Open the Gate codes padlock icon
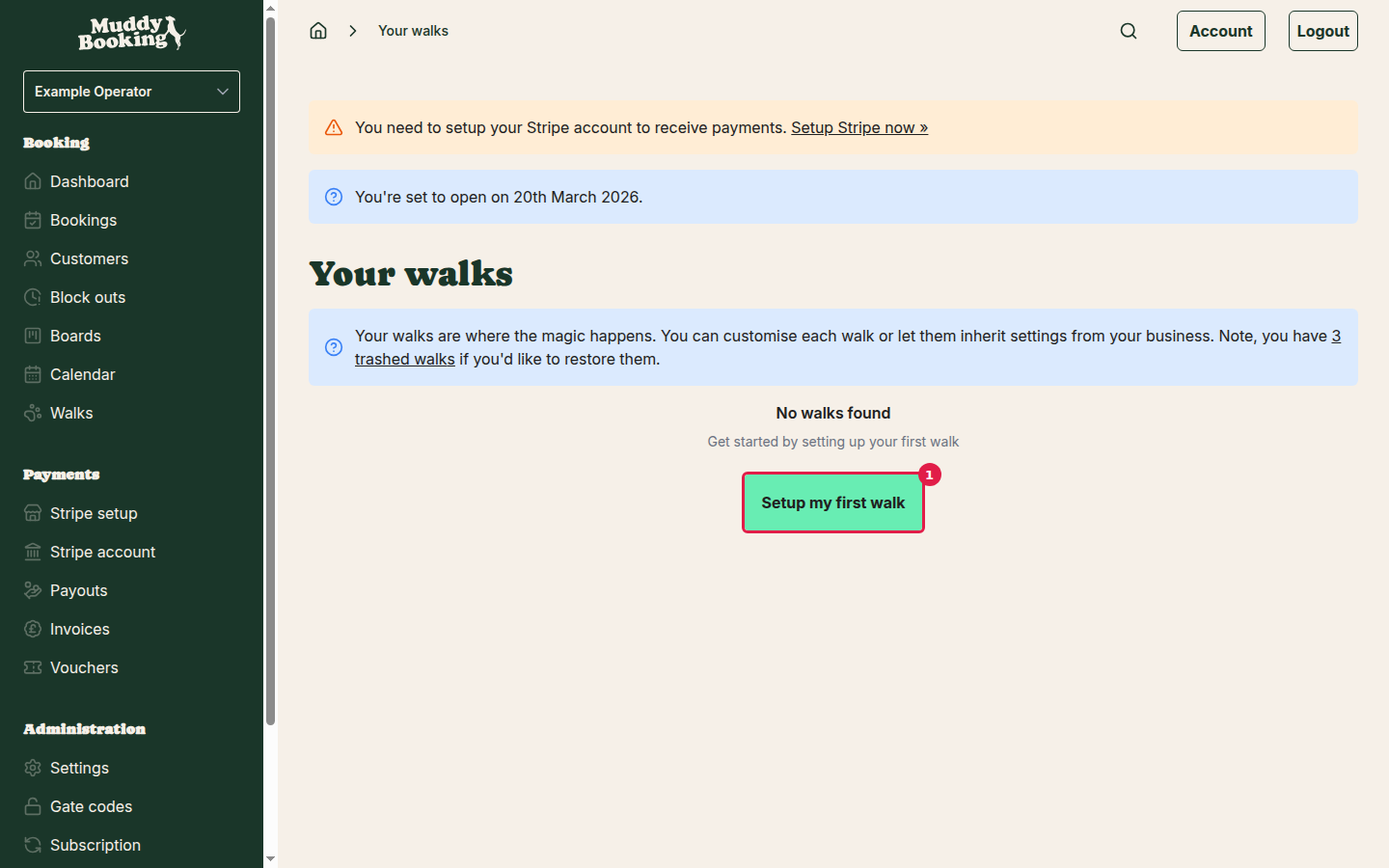 point(32,806)
